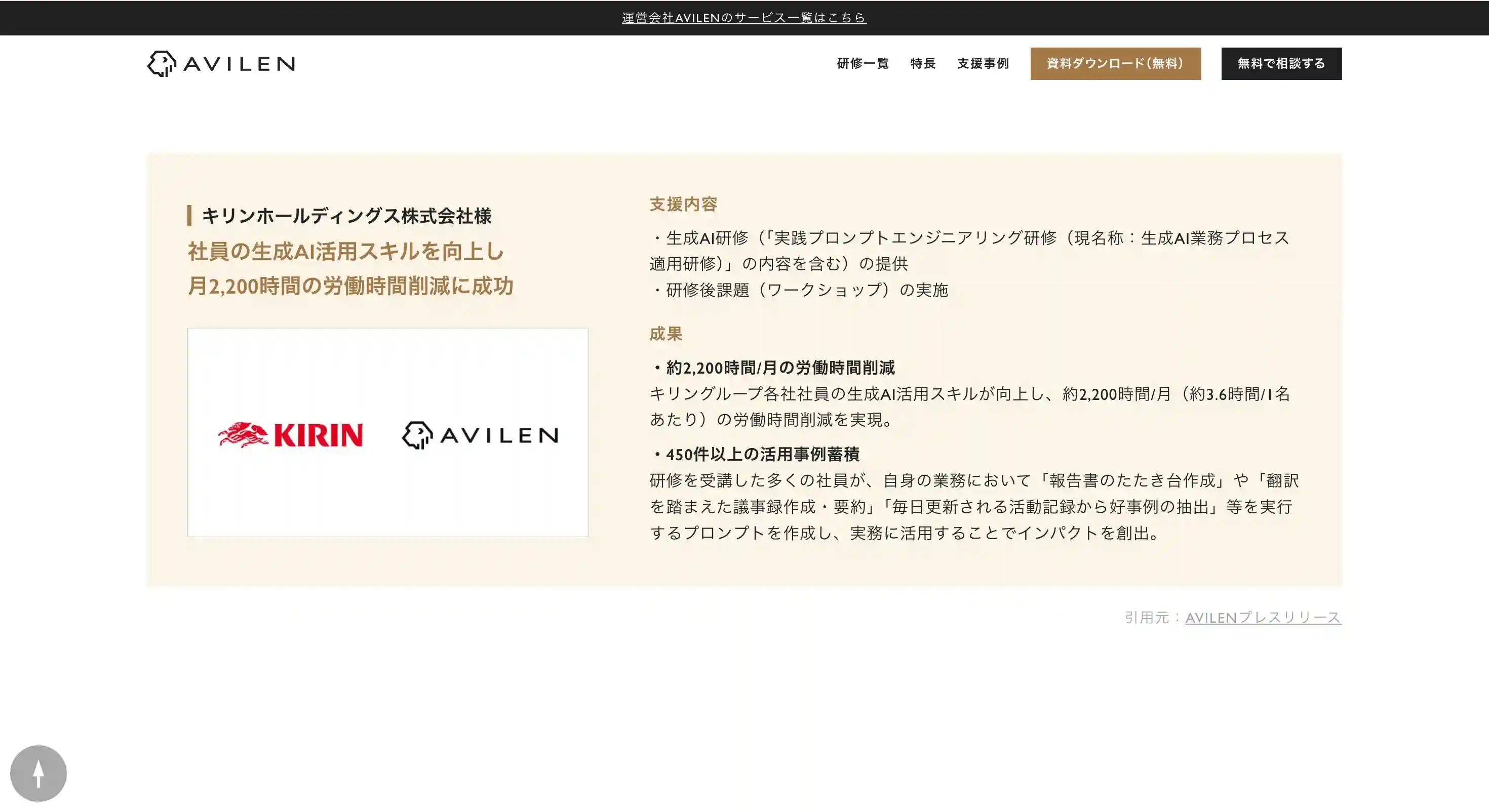The image size is (1489, 812).
Task: Click the 成果 section heading
Action: click(x=666, y=334)
